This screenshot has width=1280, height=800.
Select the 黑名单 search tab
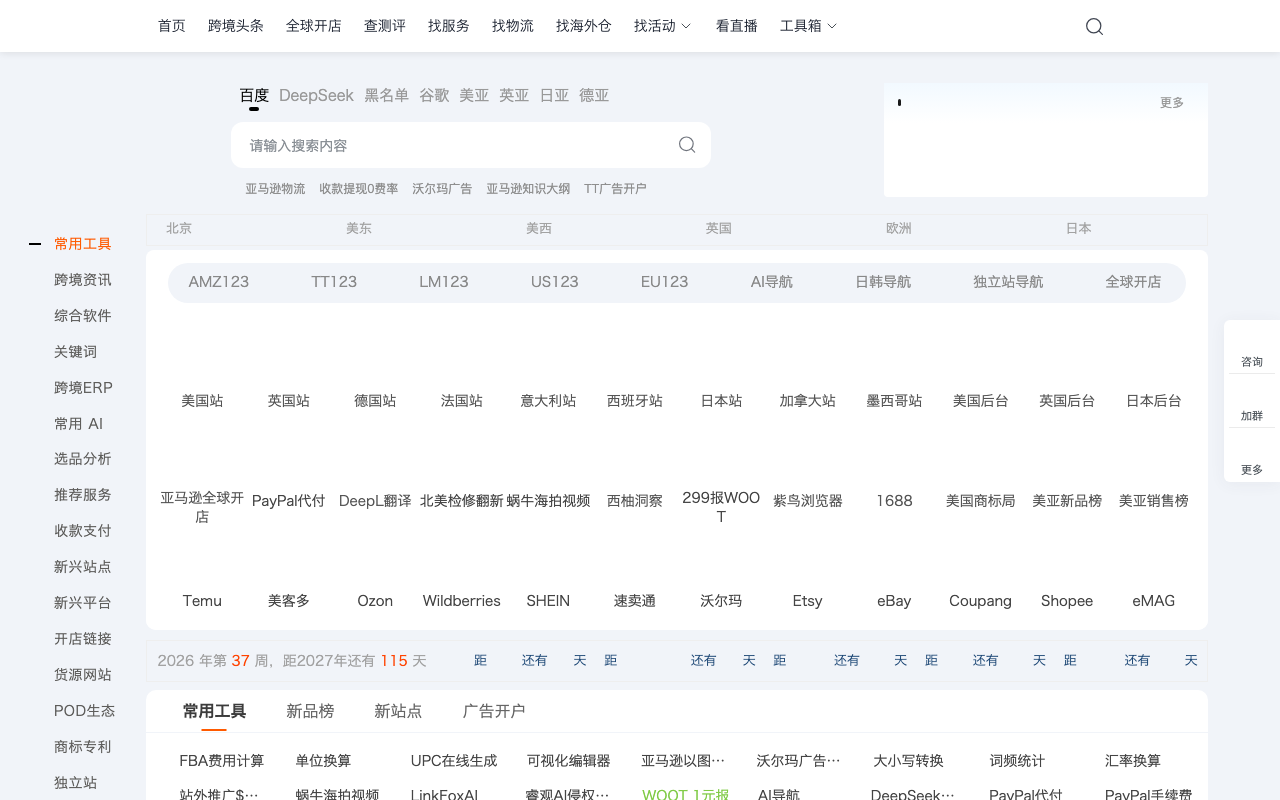coord(386,95)
